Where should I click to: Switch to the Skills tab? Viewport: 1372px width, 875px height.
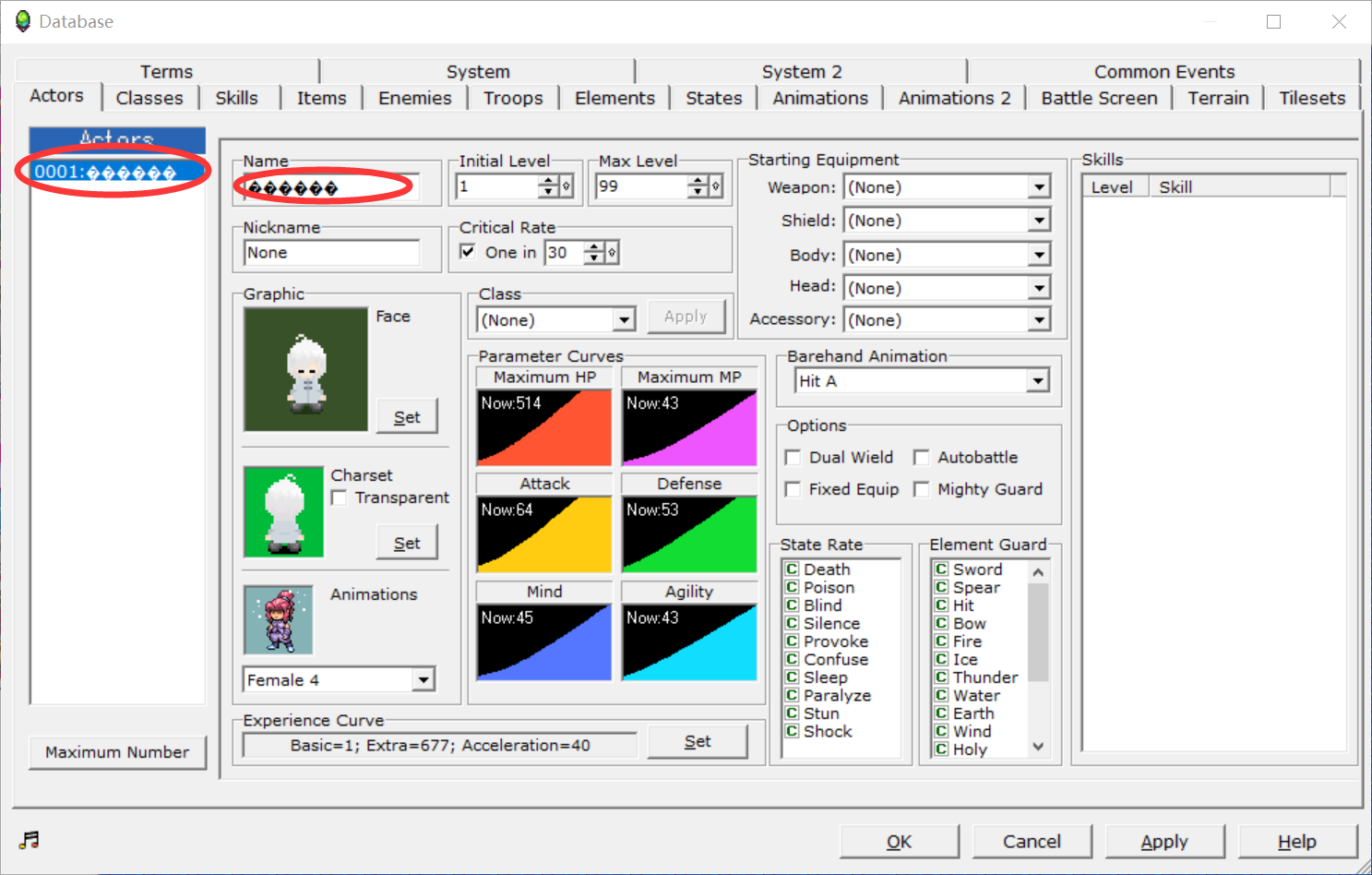click(x=237, y=98)
